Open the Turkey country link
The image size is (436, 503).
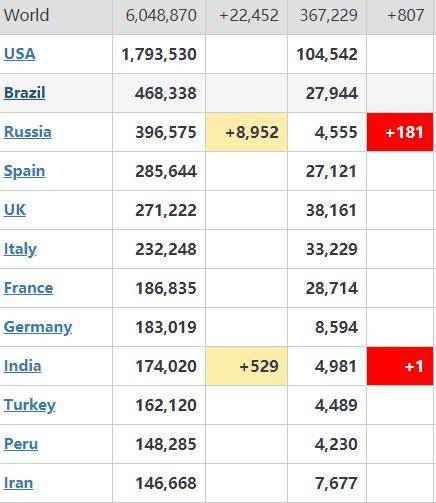click(30, 405)
